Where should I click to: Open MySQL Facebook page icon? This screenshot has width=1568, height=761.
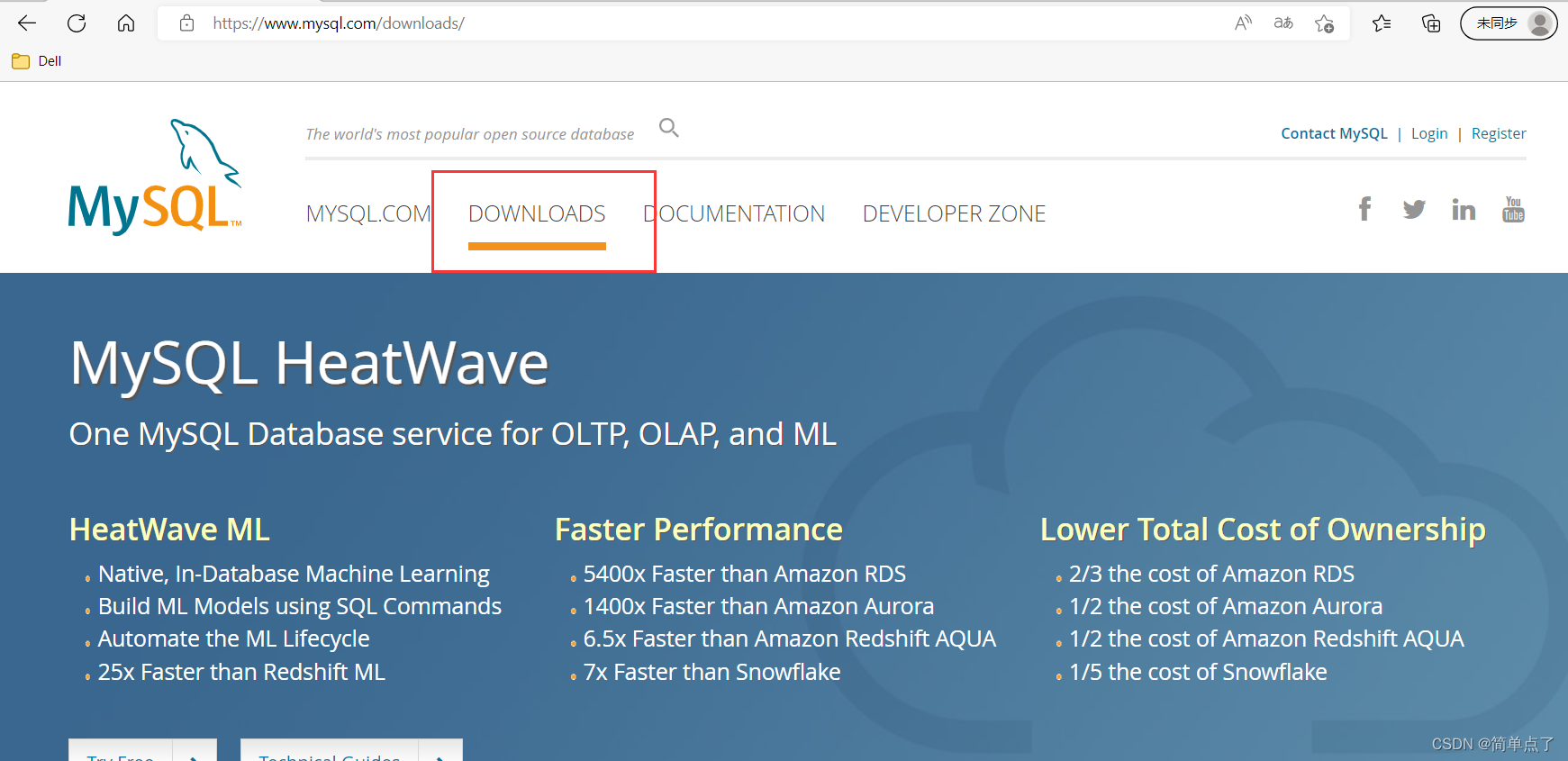click(1365, 209)
